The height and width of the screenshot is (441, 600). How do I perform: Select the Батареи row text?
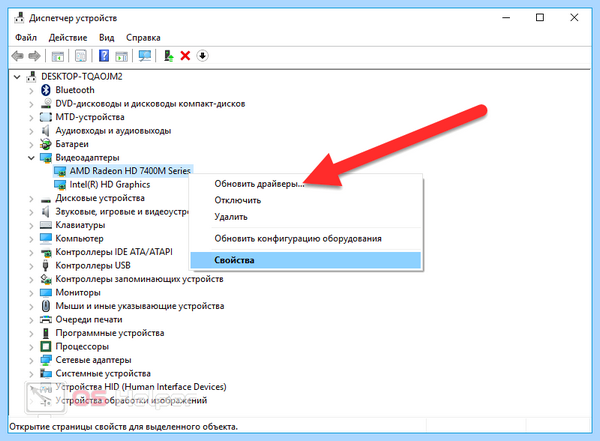pyautogui.click(x=72, y=144)
